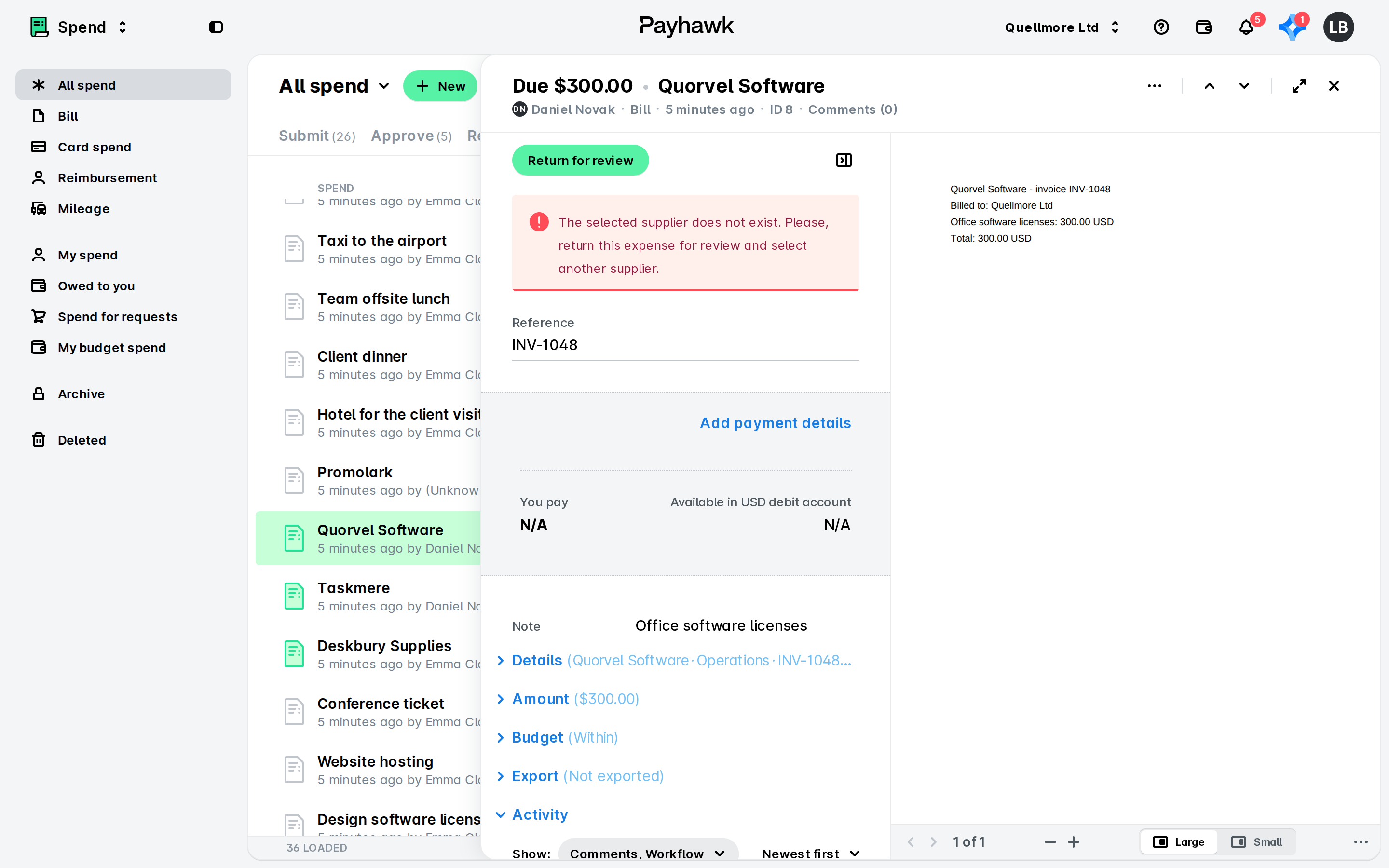Open the Spend module switcher
1389x868 pixels.
tap(79, 27)
